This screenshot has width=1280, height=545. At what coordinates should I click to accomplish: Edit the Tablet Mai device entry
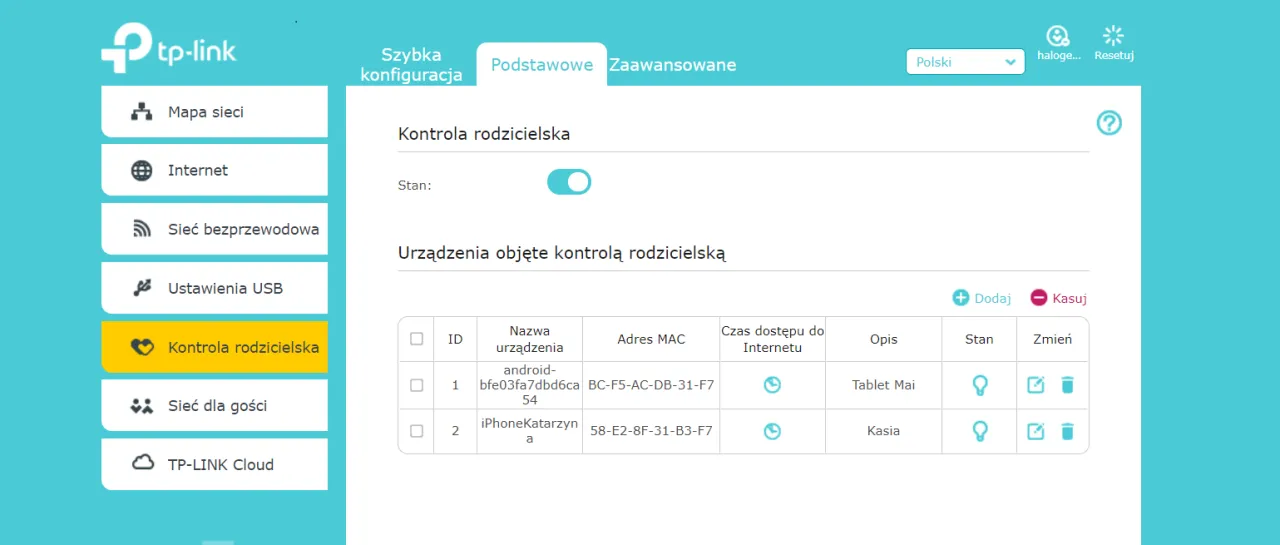(x=1036, y=385)
